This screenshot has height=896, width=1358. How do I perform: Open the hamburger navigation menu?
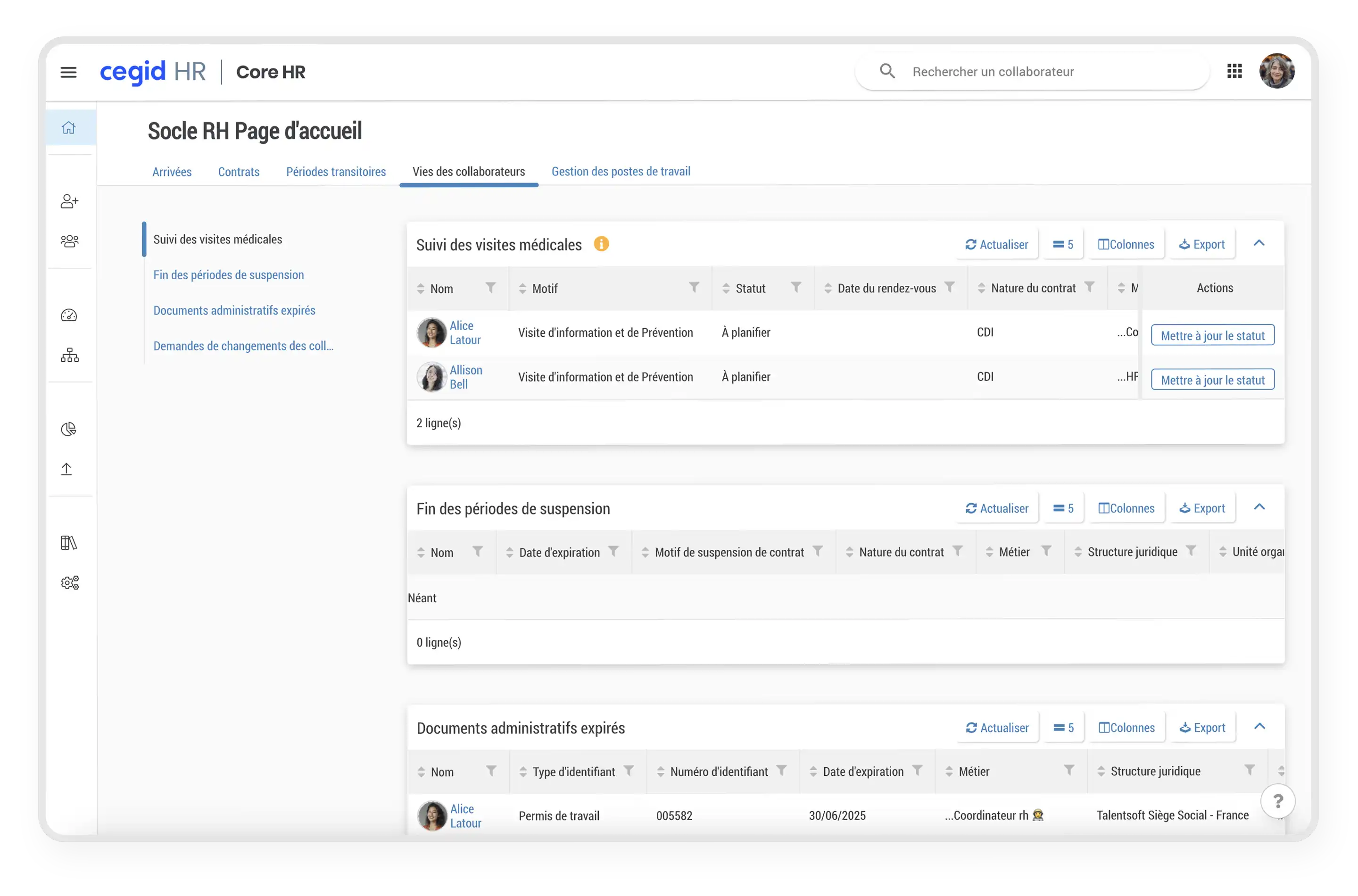[x=68, y=72]
